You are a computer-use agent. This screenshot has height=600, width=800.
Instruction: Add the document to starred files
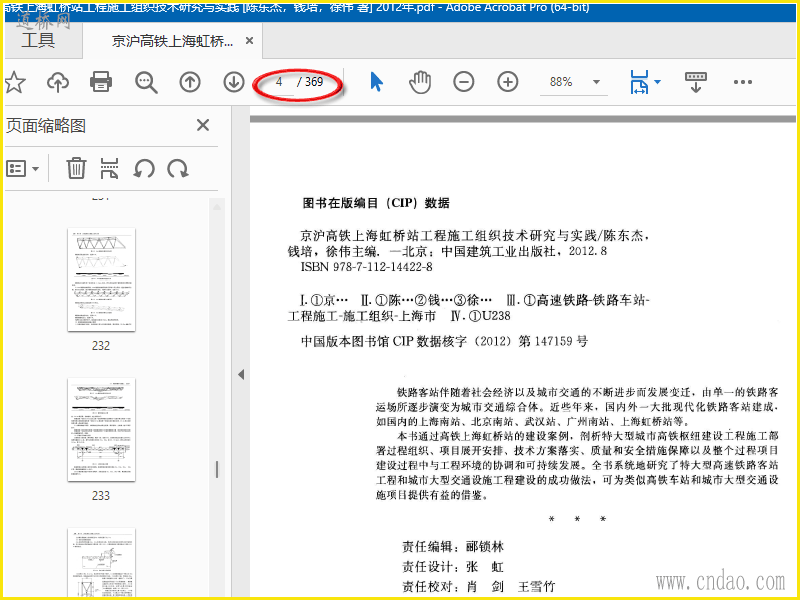[x=15, y=82]
